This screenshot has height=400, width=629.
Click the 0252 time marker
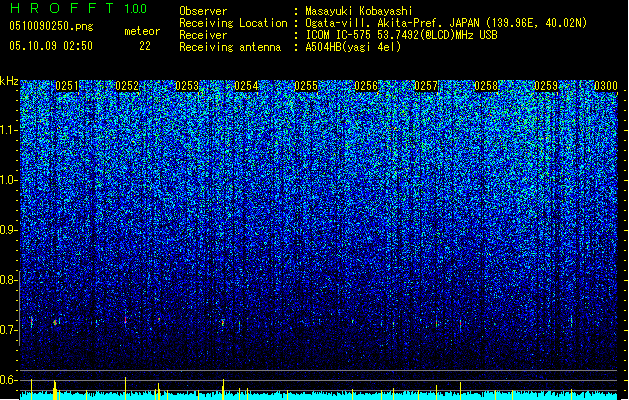[x=127, y=86]
